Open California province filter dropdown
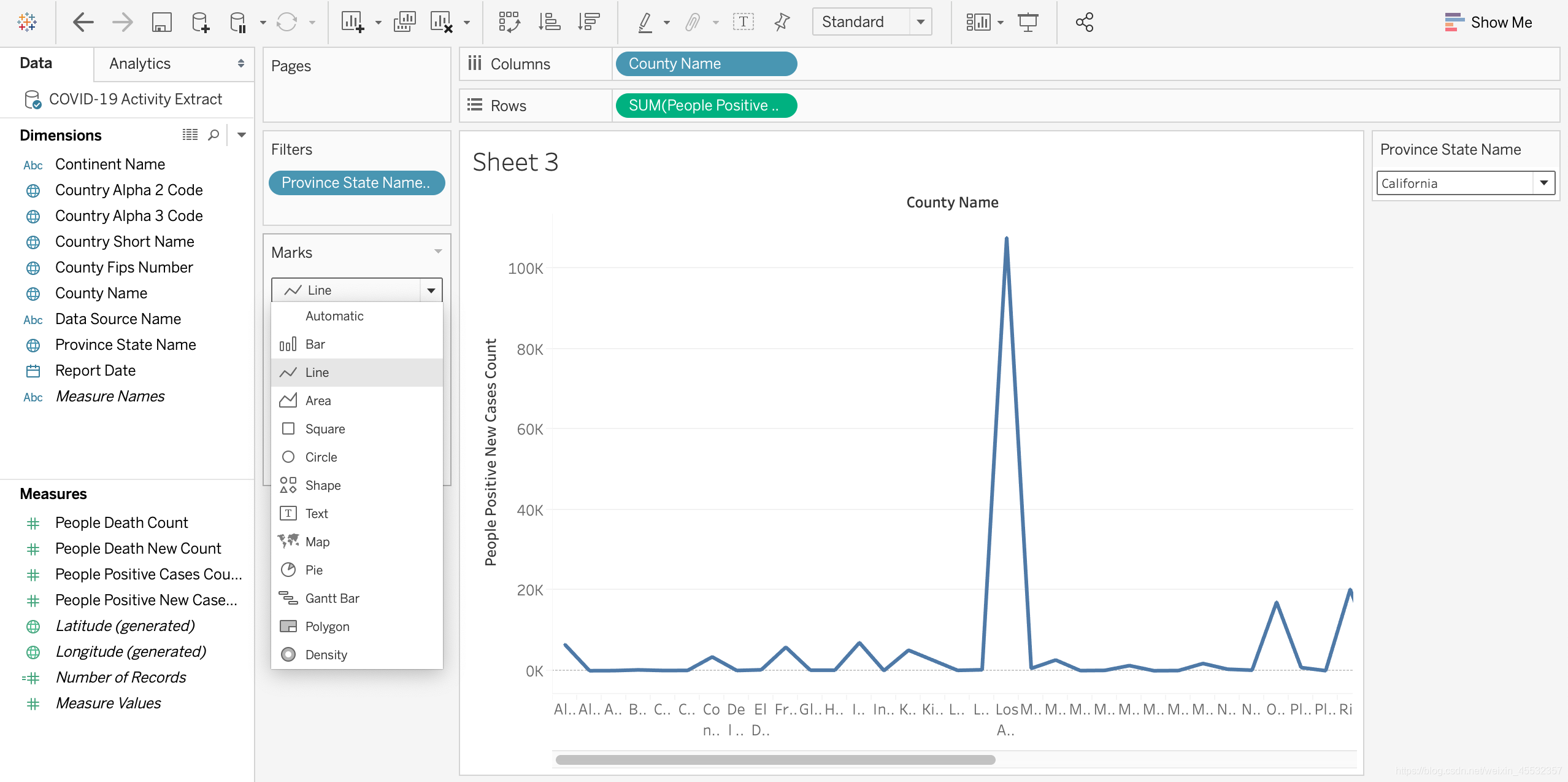Image resolution: width=1568 pixels, height=782 pixels. tap(1543, 183)
